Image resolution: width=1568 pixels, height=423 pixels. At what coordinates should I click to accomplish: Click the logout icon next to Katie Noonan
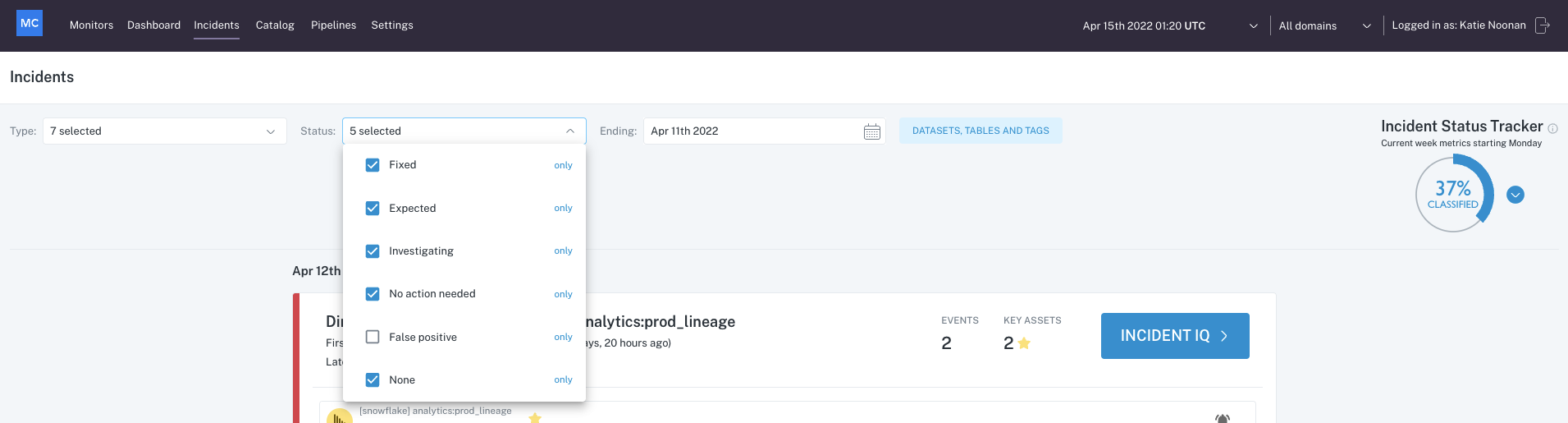click(1543, 25)
